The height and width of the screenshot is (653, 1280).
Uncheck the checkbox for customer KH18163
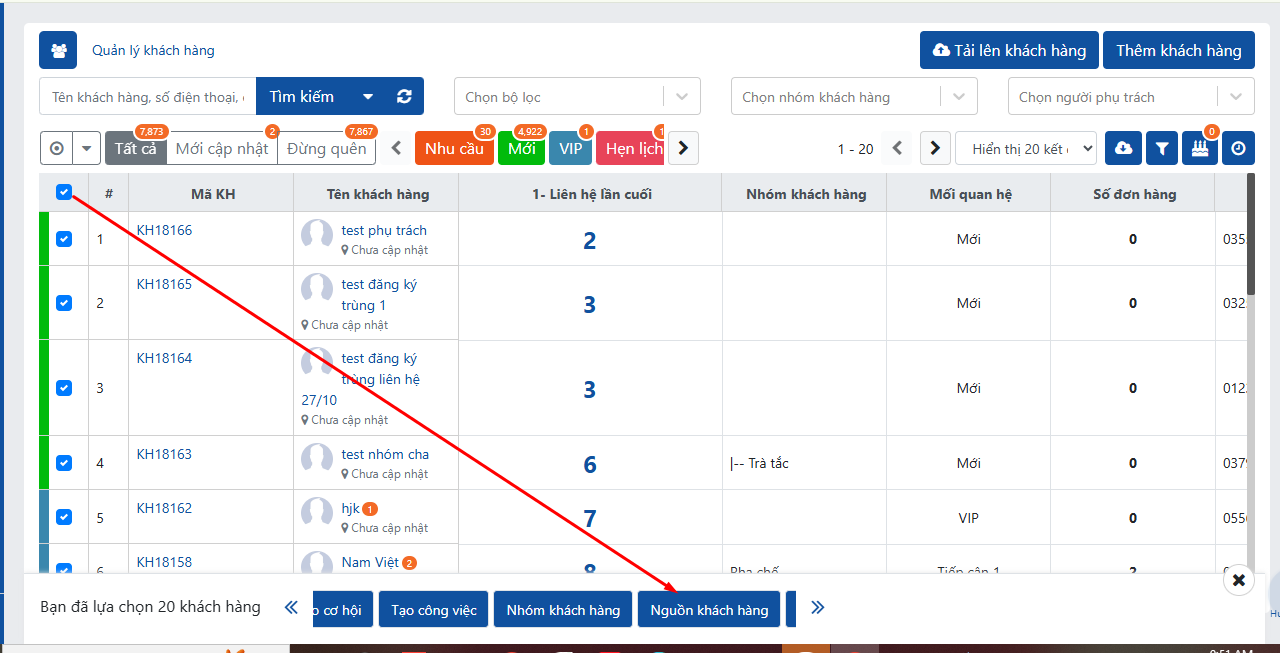click(x=64, y=463)
